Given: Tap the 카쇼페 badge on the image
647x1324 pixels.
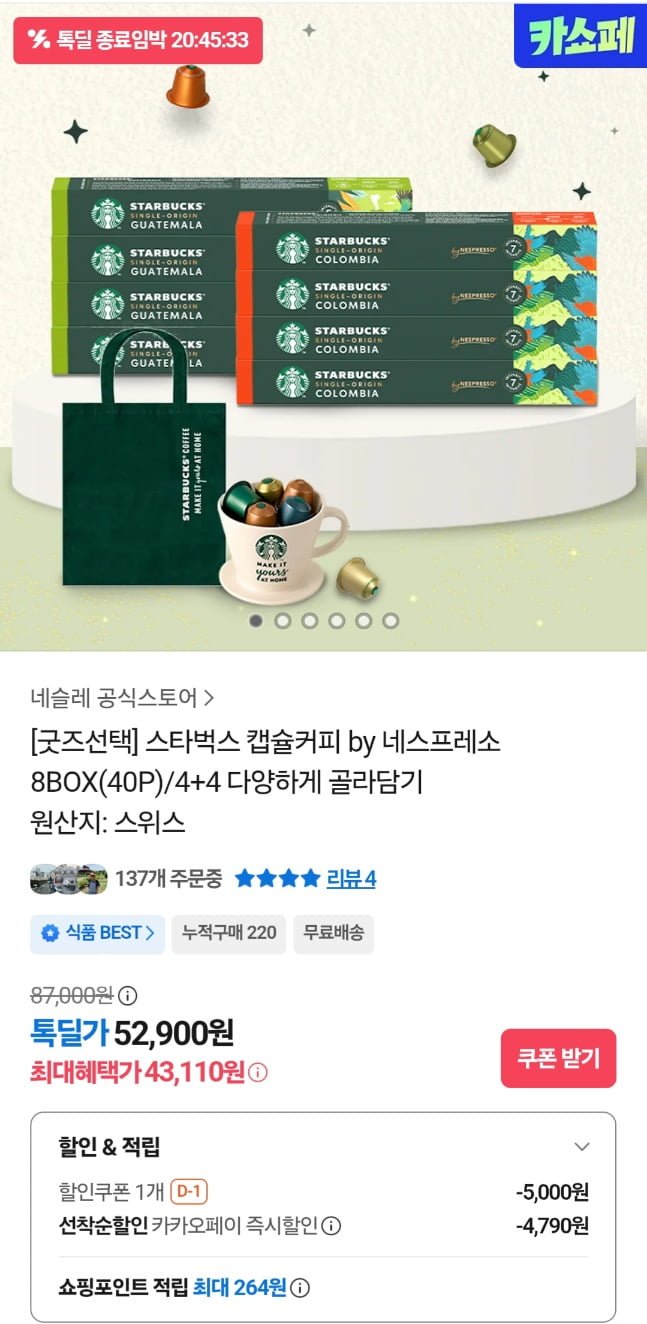Looking at the screenshot, I should 580,36.
